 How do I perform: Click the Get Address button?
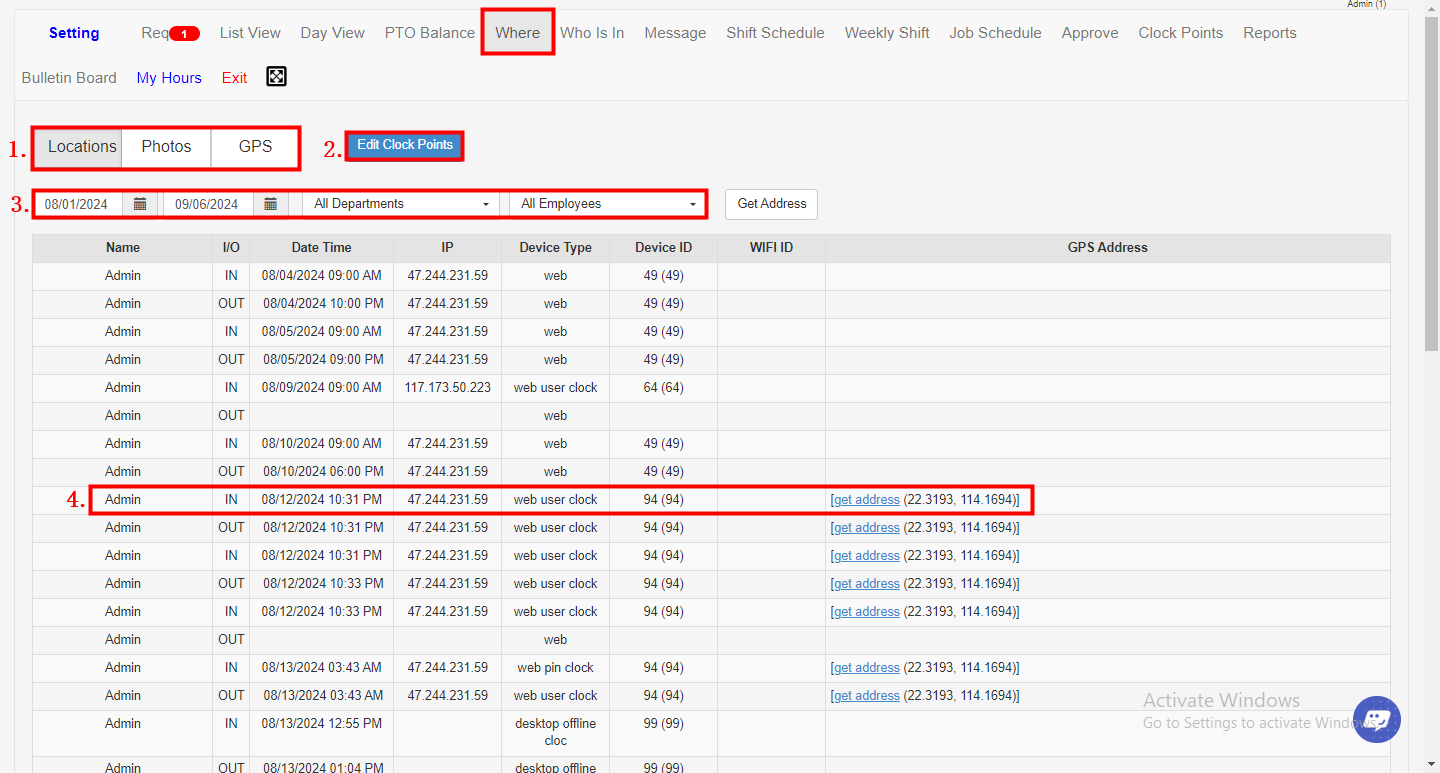point(771,204)
